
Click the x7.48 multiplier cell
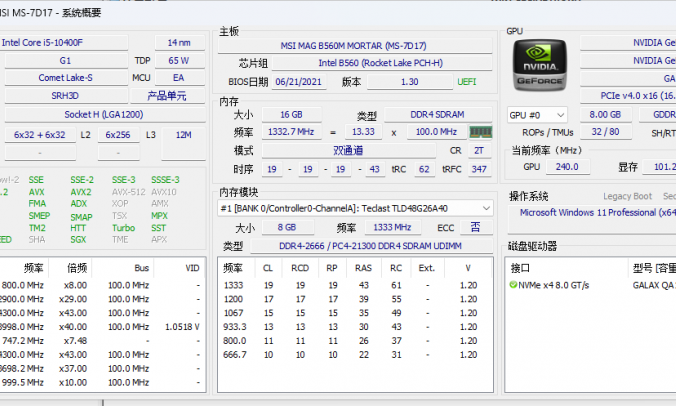coord(75,341)
